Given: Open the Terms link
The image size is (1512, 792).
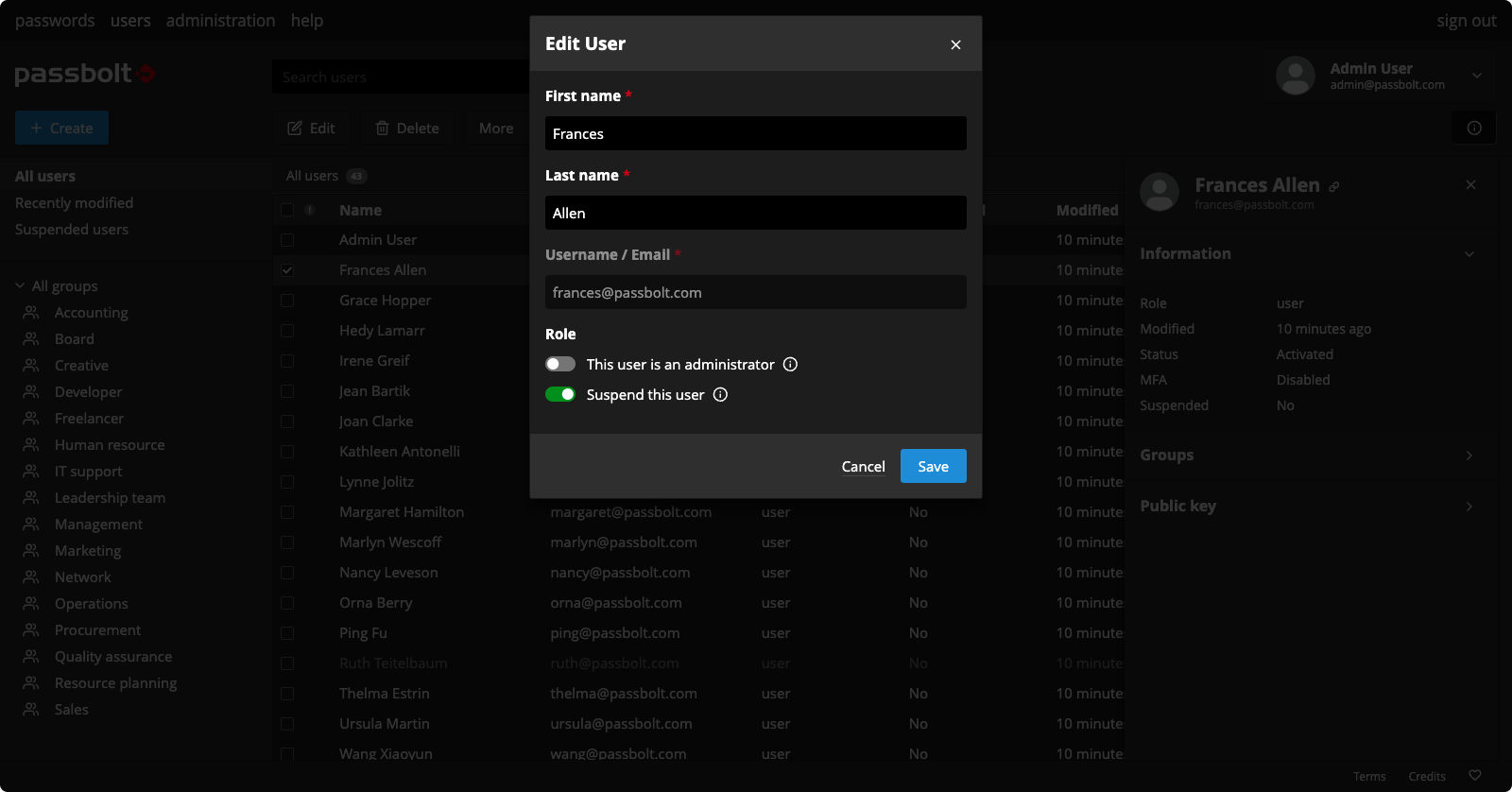Looking at the screenshot, I should coord(1369,776).
